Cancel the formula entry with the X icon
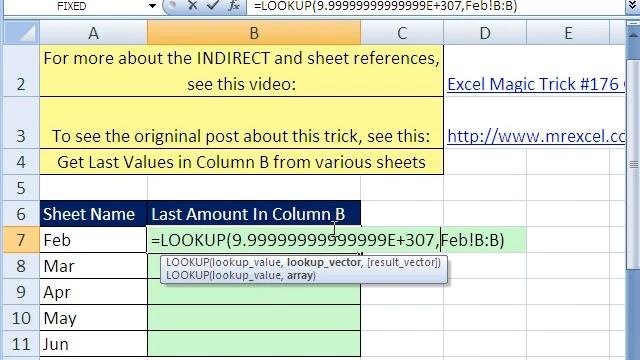640x360 pixels. tap(193, 5)
